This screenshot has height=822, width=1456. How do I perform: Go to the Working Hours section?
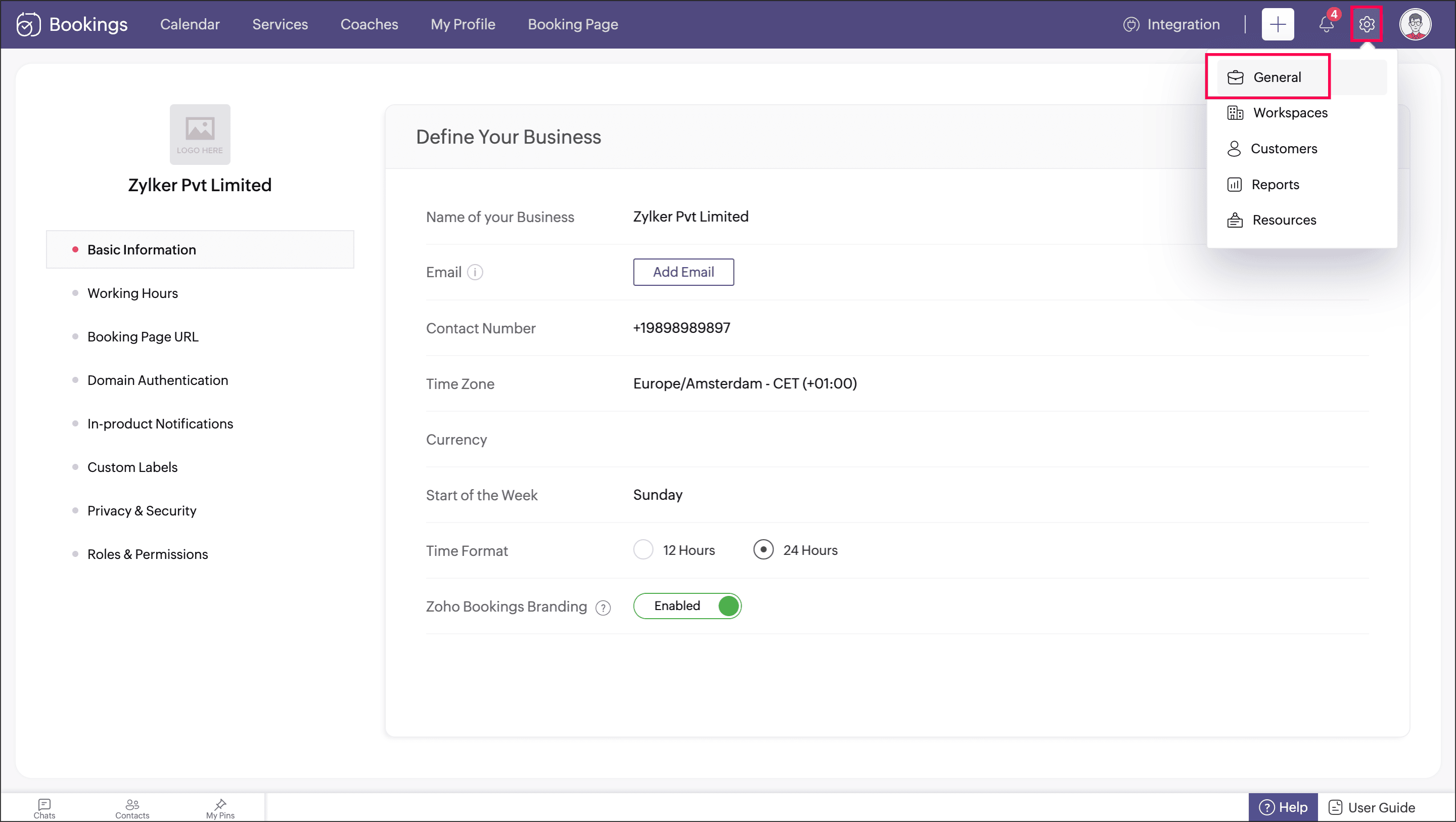[x=132, y=293]
